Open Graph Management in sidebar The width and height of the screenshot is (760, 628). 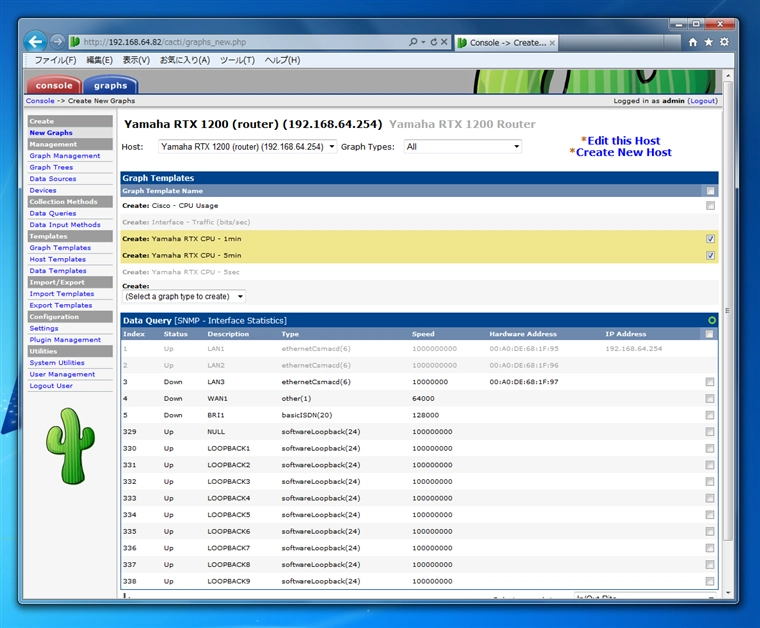pos(64,156)
